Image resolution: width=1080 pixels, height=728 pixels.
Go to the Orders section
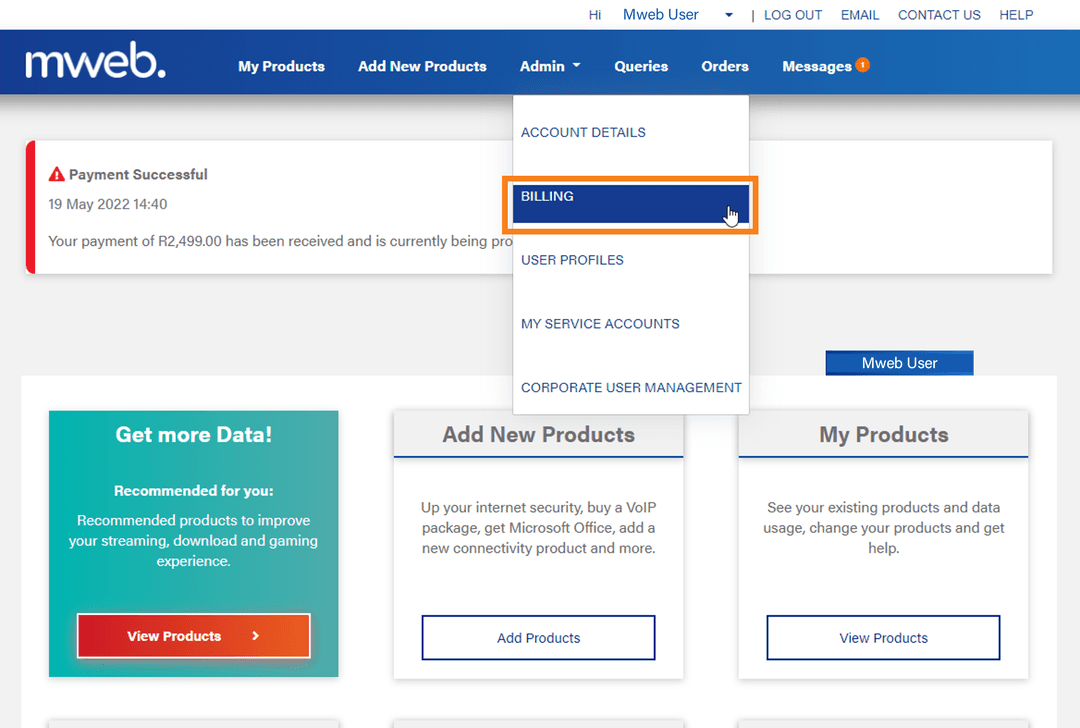coord(724,66)
